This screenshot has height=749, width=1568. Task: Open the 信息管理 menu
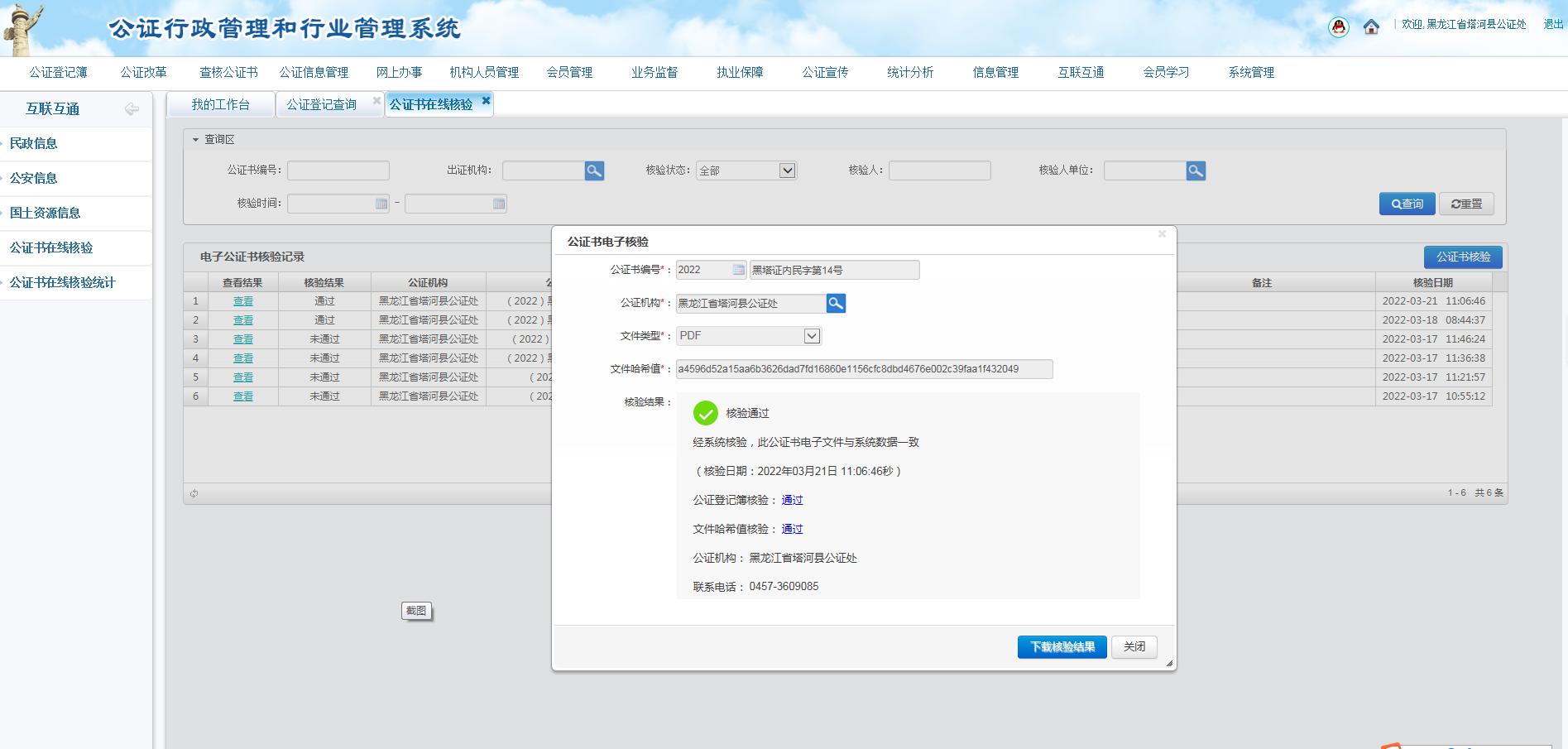[x=995, y=72]
